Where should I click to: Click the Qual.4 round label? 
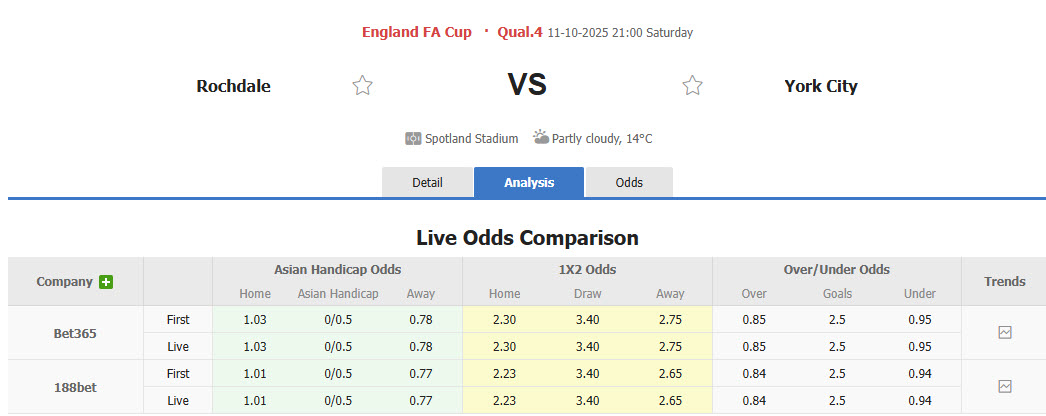[x=519, y=32]
